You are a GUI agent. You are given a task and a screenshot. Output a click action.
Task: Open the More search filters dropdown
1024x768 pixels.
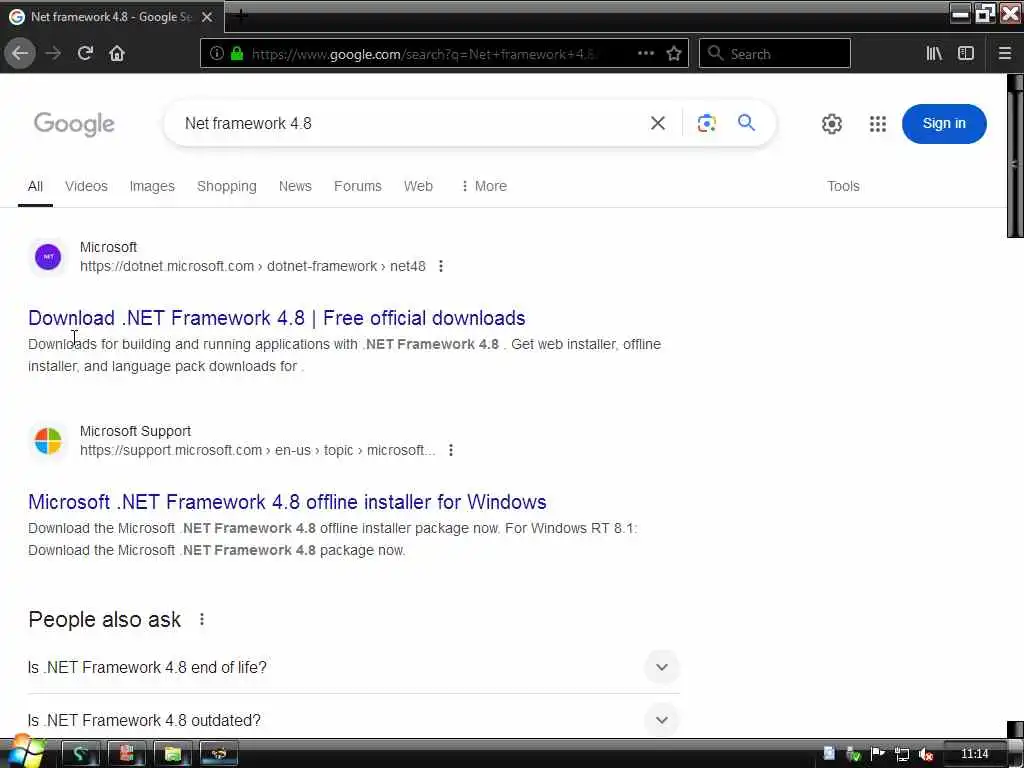coord(483,186)
